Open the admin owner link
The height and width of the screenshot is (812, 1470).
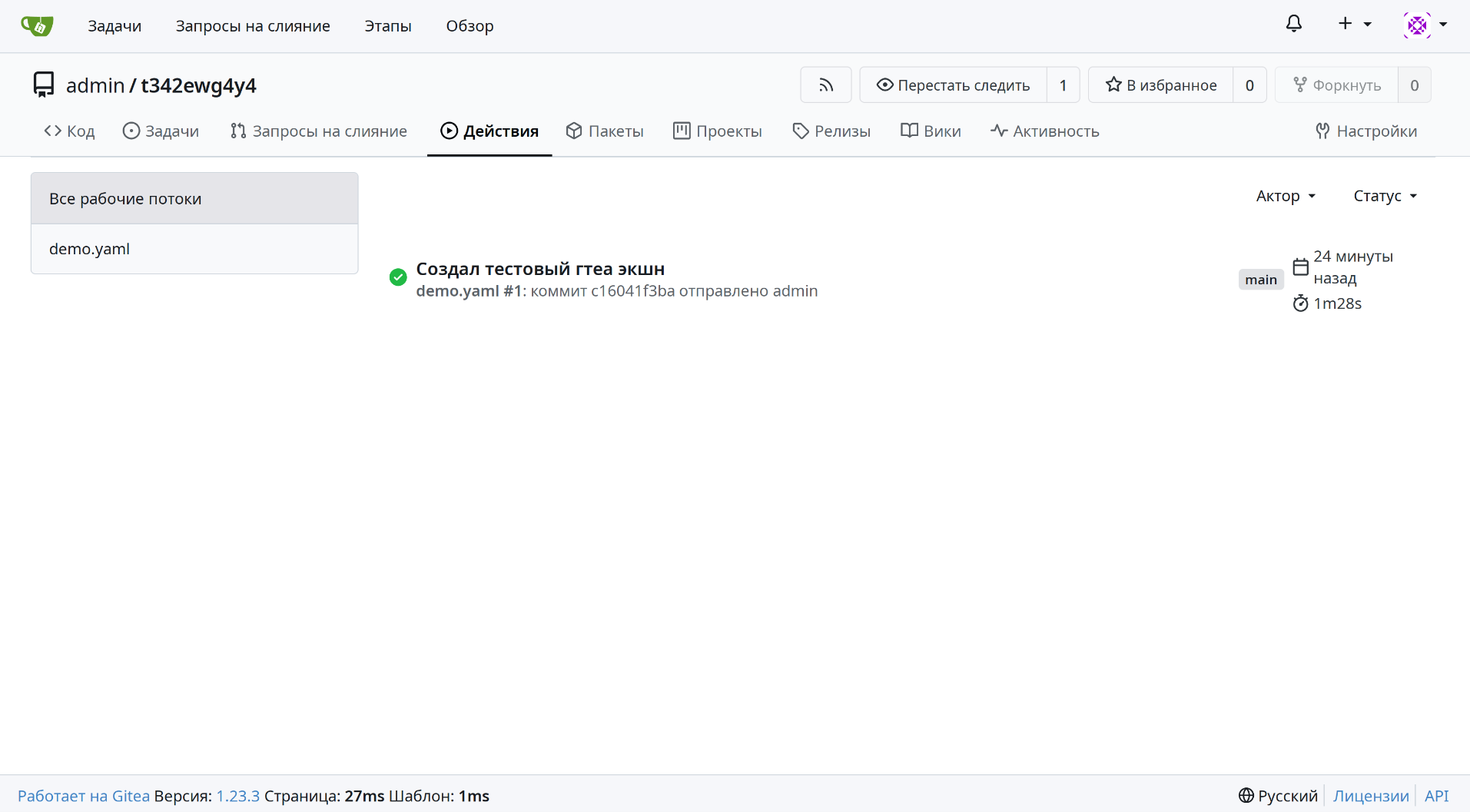point(95,85)
